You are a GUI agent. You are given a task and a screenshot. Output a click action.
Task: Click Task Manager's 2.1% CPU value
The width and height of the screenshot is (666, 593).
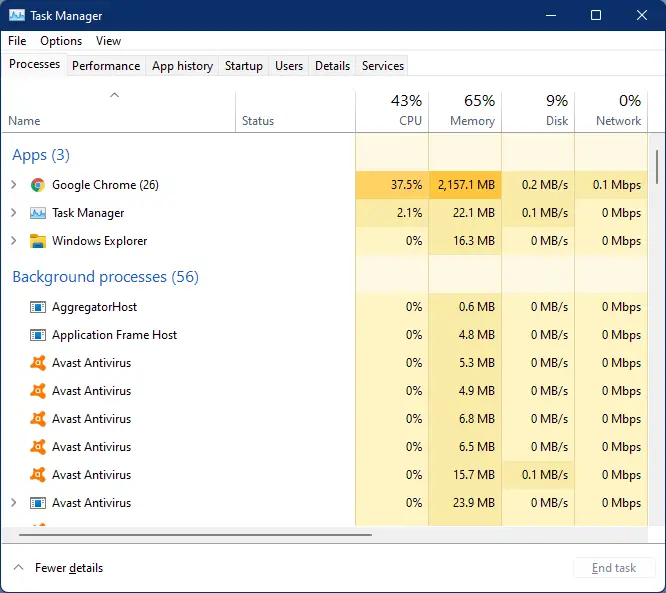pyautogui.click(x=409, y=213)
